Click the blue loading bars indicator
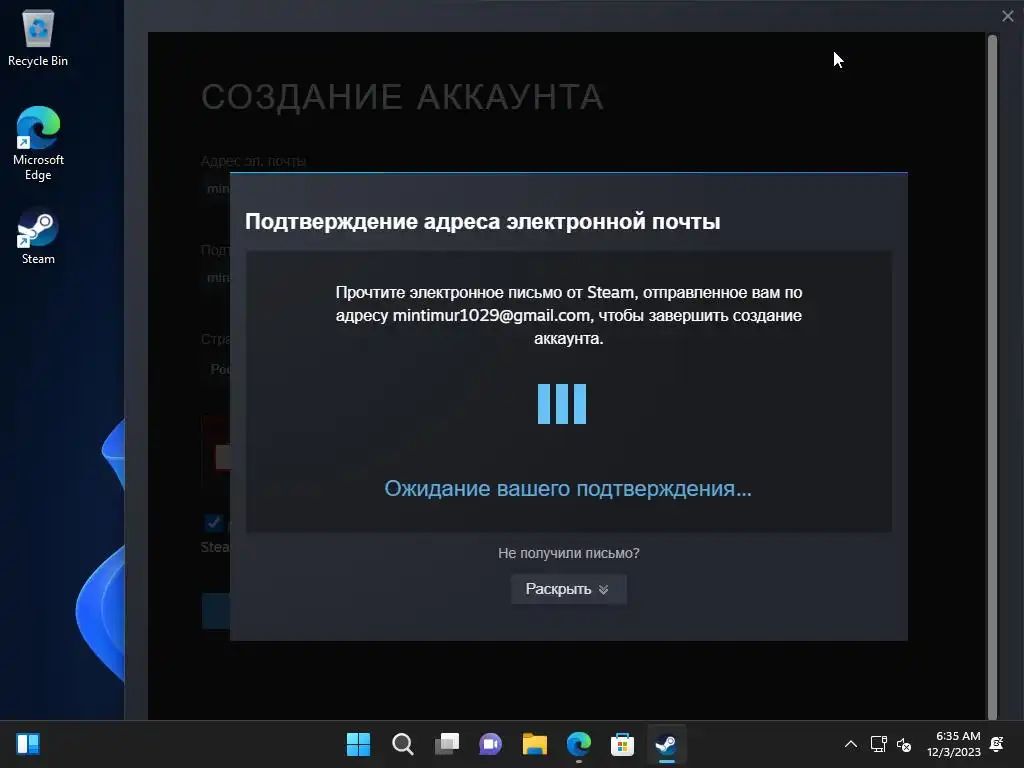 [x=562, y=404]
